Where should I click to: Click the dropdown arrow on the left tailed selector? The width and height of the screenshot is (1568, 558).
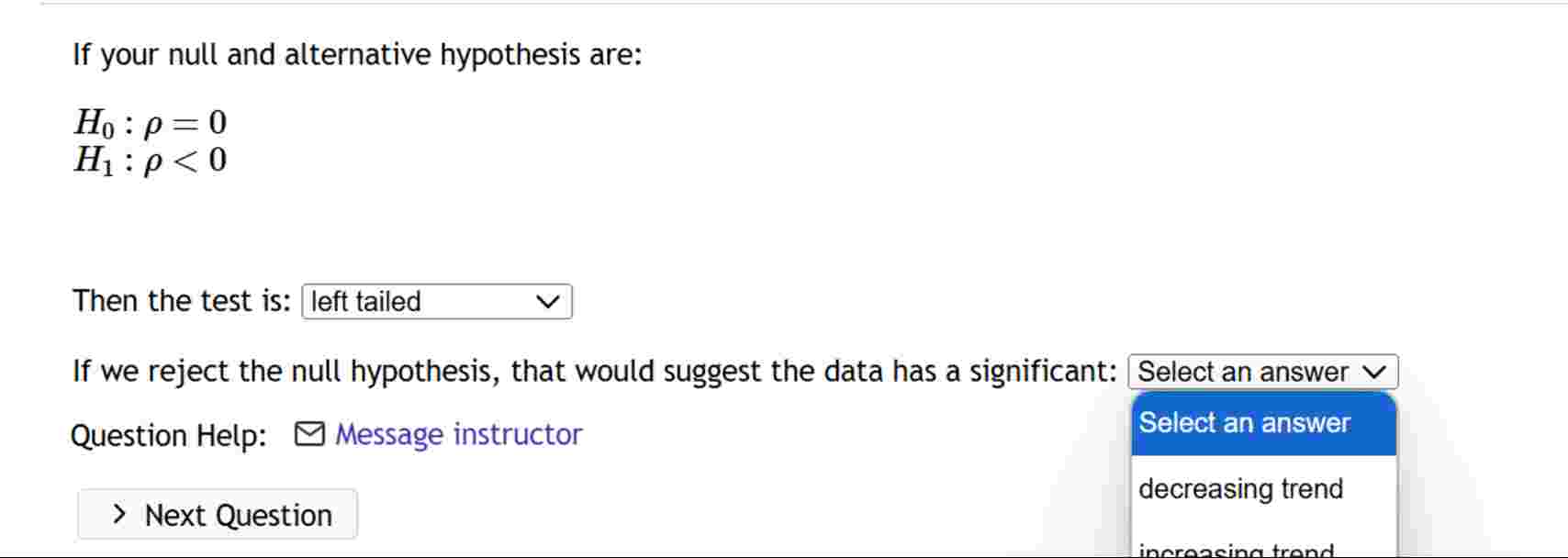pos(548,302)
